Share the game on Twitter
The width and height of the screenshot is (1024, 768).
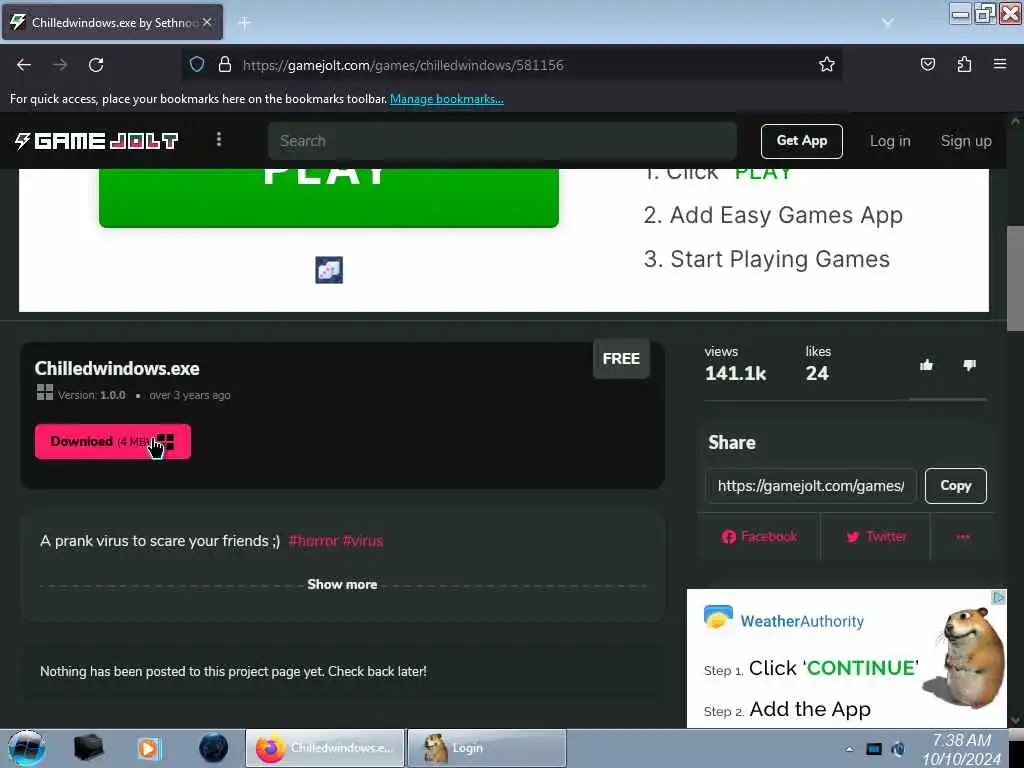pos(876,537)
